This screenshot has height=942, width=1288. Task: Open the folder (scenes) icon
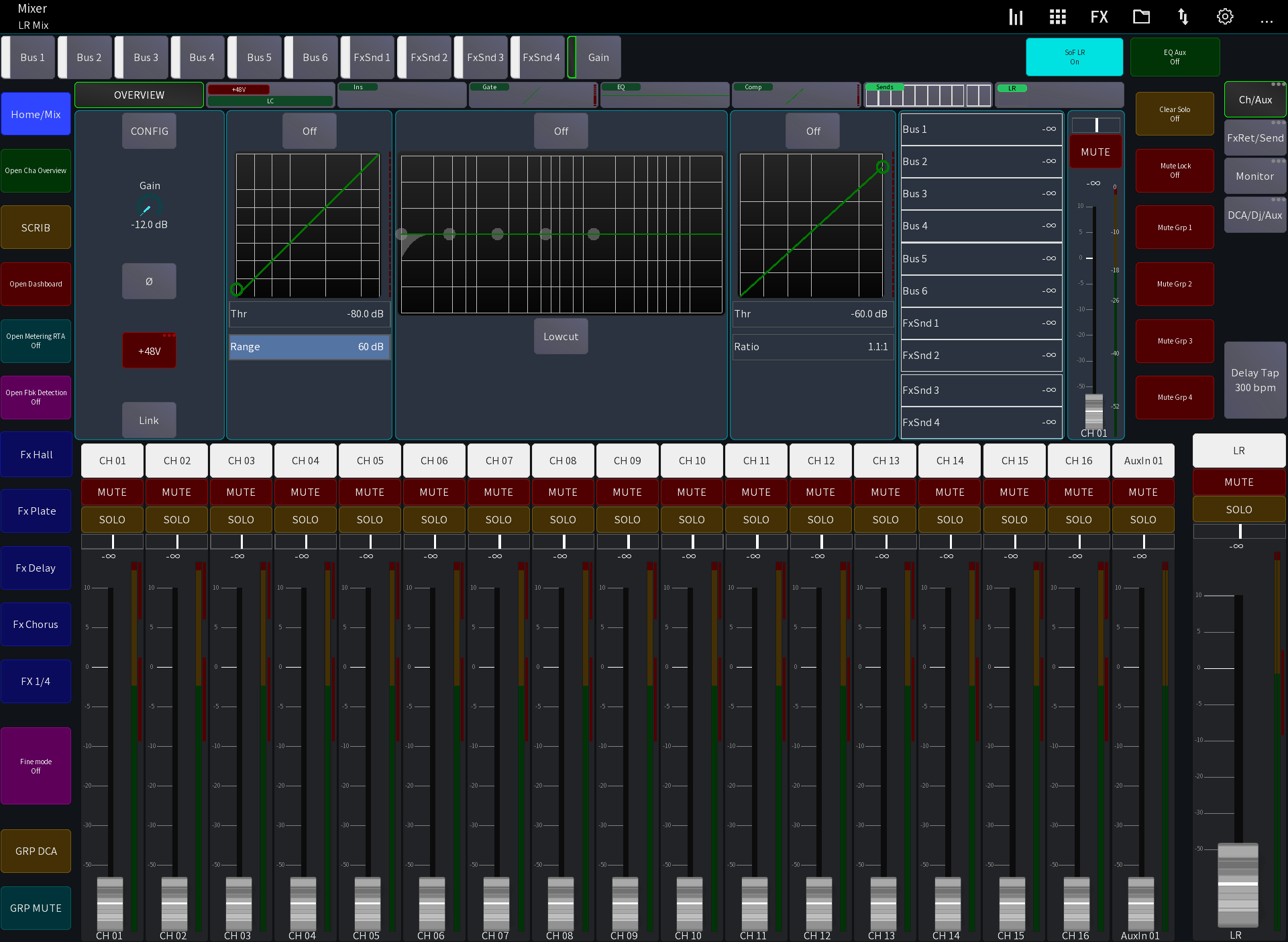[x=1141, y=17]
